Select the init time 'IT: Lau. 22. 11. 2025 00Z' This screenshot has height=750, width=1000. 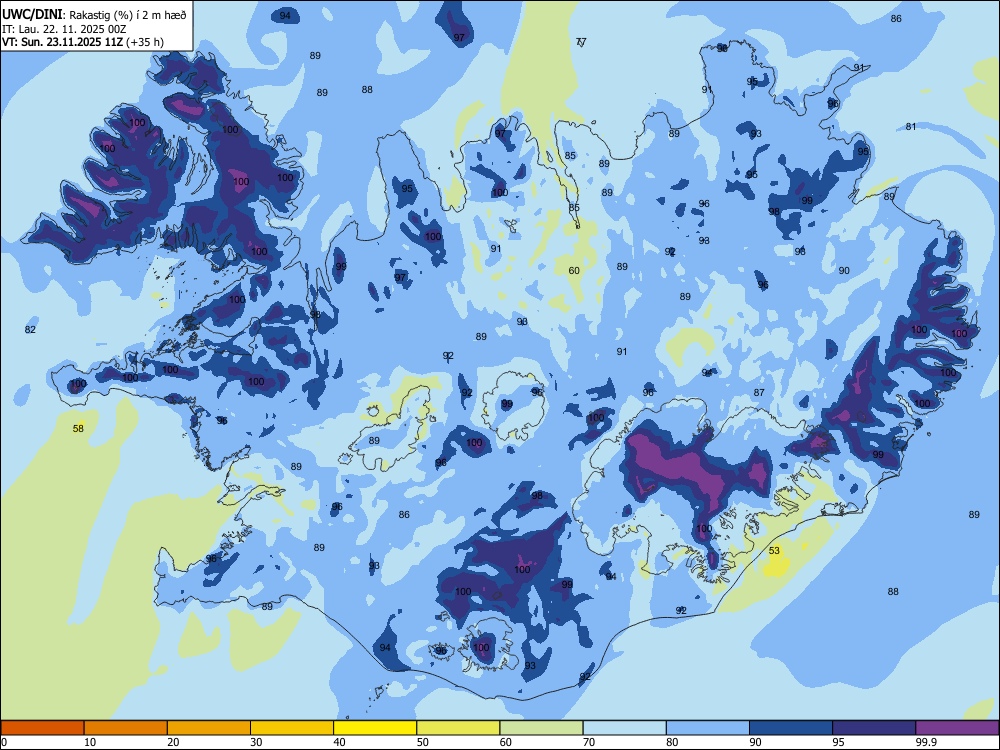point(64,29)
